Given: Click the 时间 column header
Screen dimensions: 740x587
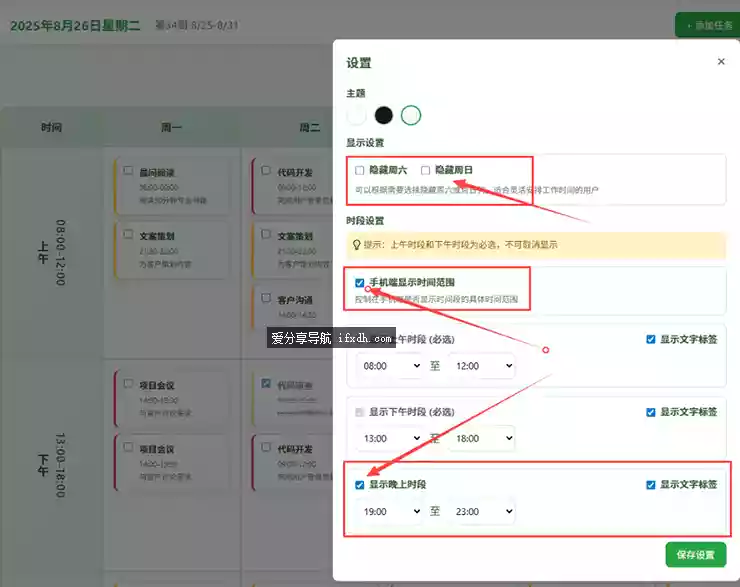Looking at the screenshot, I should pyautogui.click(x=51, y=127).
